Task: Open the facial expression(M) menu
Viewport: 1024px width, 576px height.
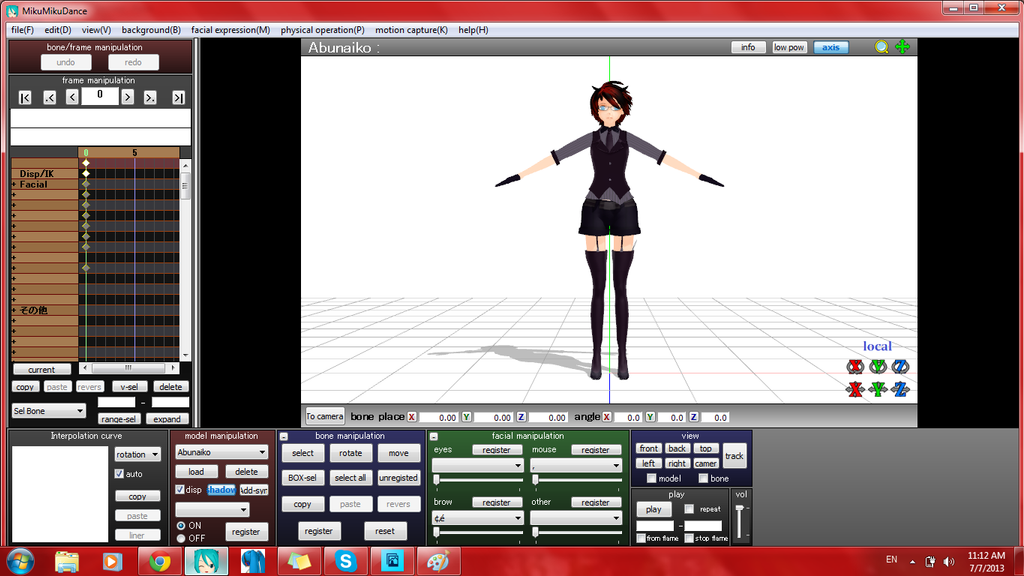Action: pos(230,30)
